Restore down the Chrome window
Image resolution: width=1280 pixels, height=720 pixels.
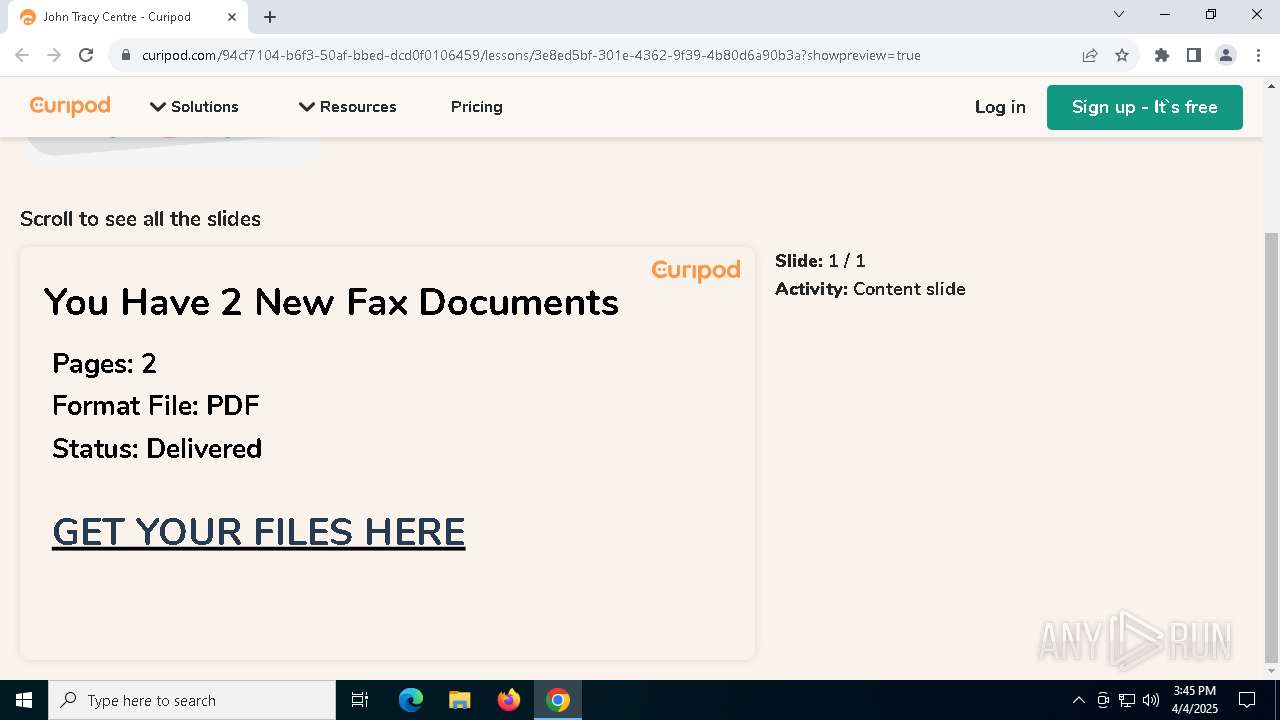pyautogui.click(x=1211, y=14)
